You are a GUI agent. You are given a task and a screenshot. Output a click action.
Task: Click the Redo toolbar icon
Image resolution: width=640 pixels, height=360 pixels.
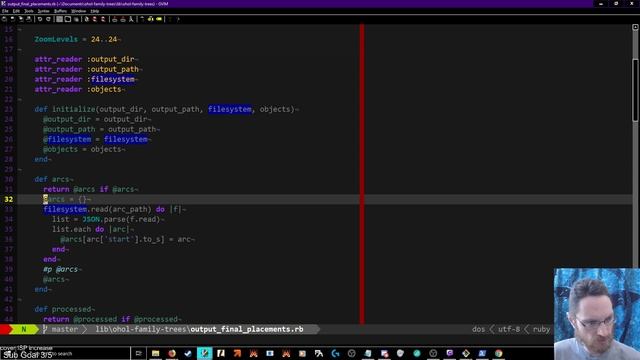click(x=48, y=19)
